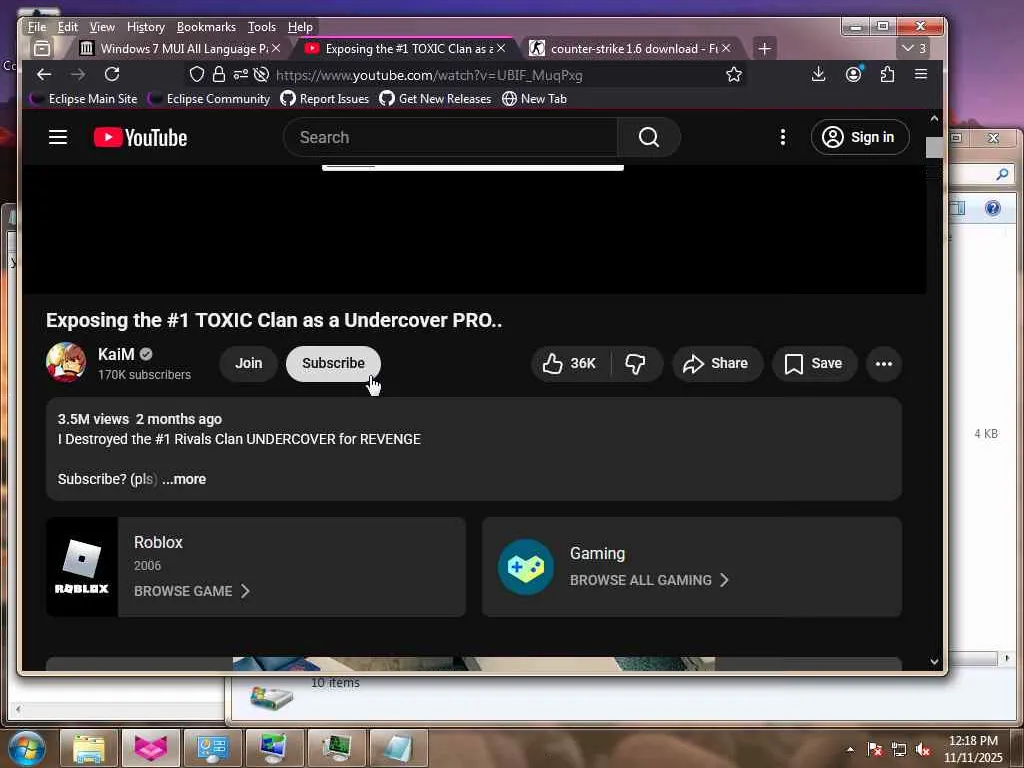
Task: Open the browser application menu
Action: (921, 74)
